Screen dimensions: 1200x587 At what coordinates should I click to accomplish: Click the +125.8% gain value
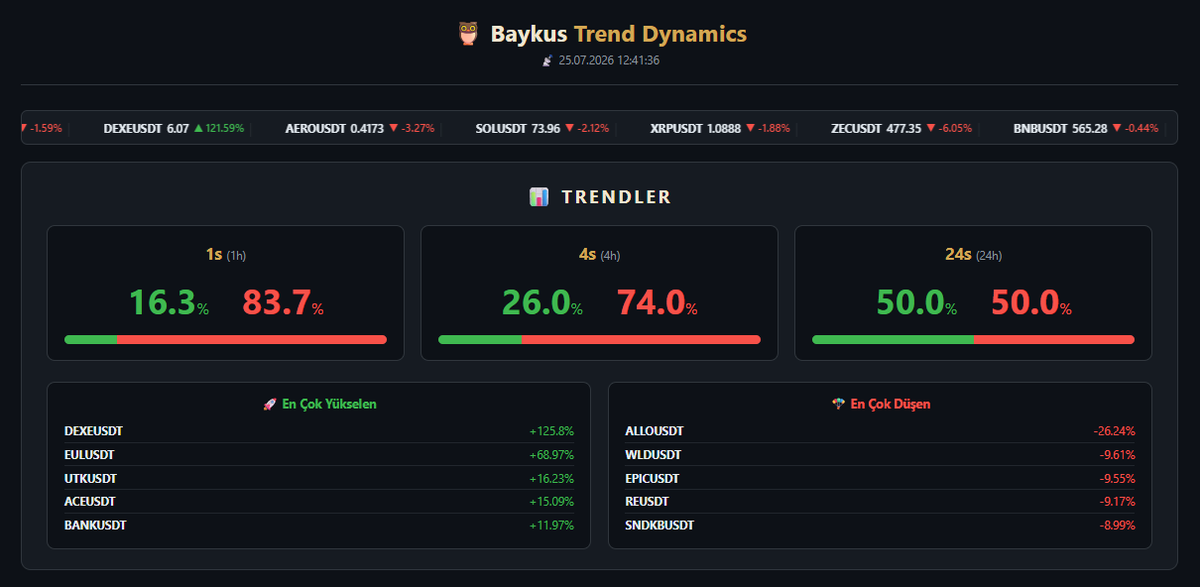[552, 431]
